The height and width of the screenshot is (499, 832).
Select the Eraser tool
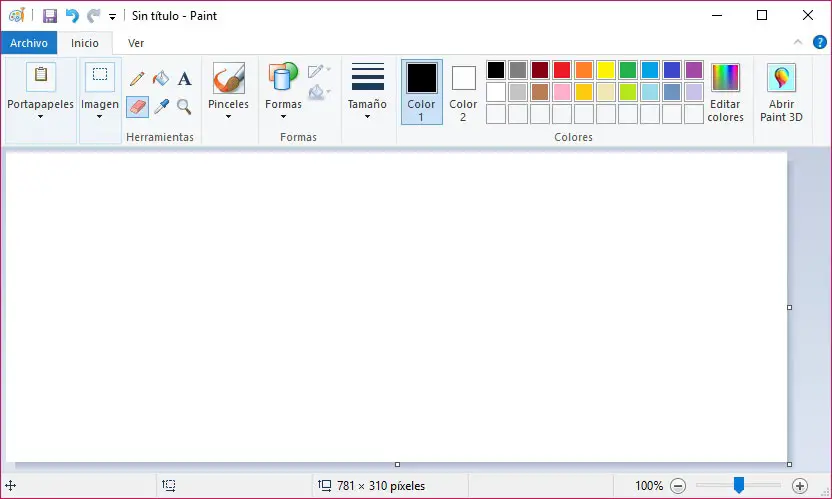click(x=137, y=107)
